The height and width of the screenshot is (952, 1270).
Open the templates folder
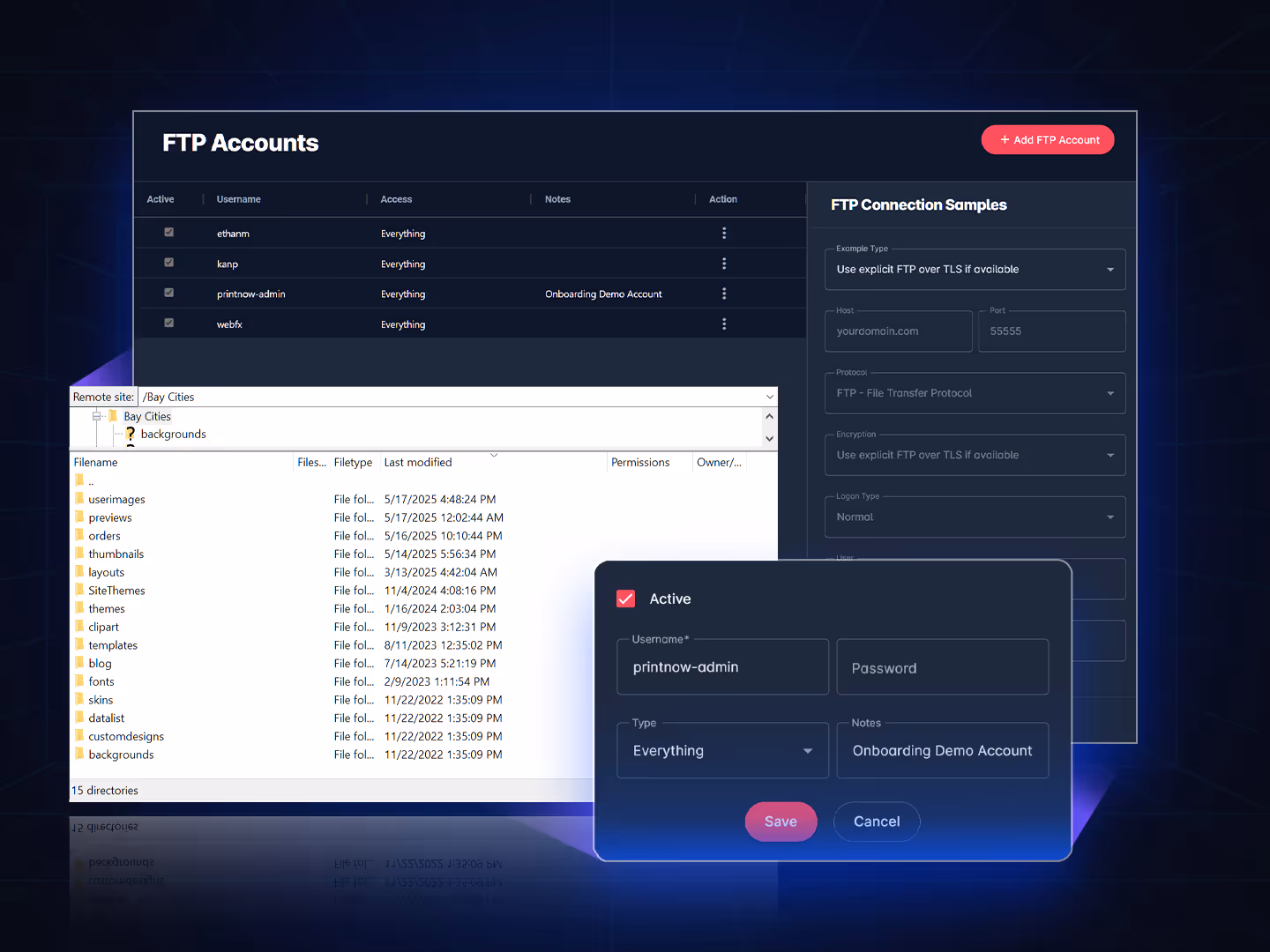point(112,644)
